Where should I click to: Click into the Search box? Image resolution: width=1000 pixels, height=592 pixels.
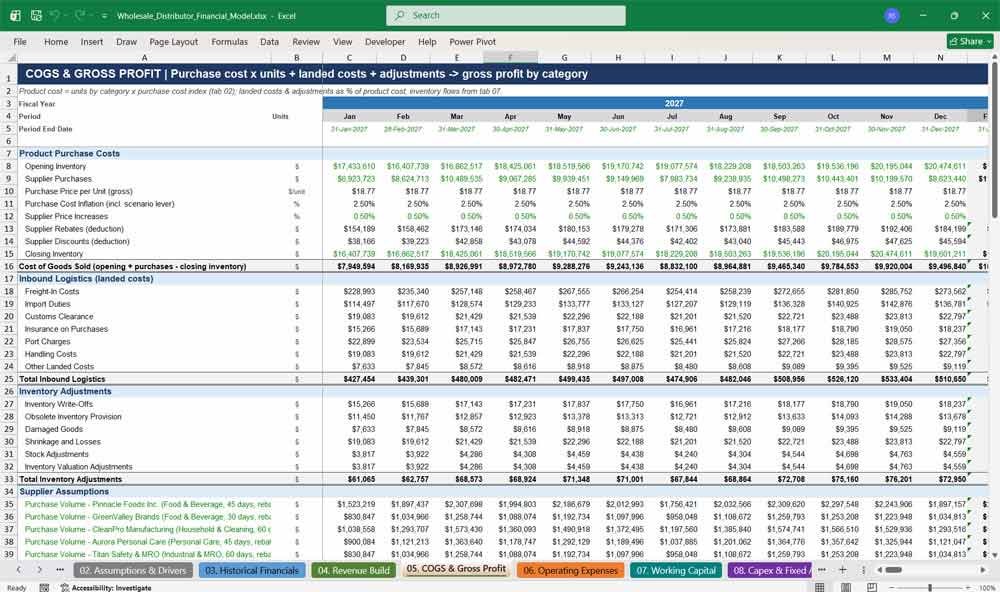[505, 15]
